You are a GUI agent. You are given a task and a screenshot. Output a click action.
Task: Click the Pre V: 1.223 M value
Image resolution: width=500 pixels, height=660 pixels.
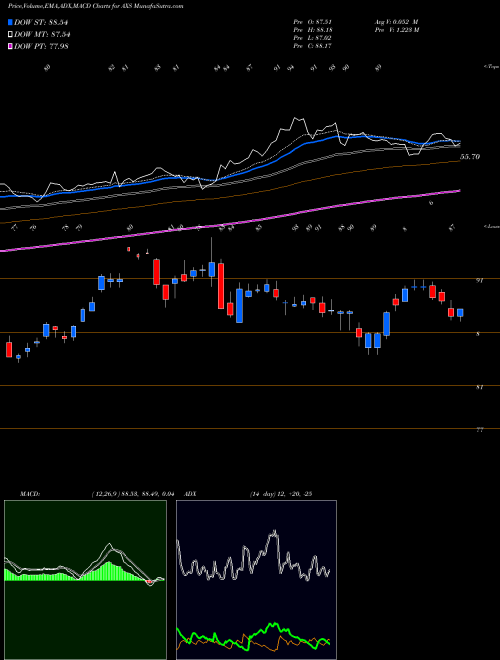(396, 29)
